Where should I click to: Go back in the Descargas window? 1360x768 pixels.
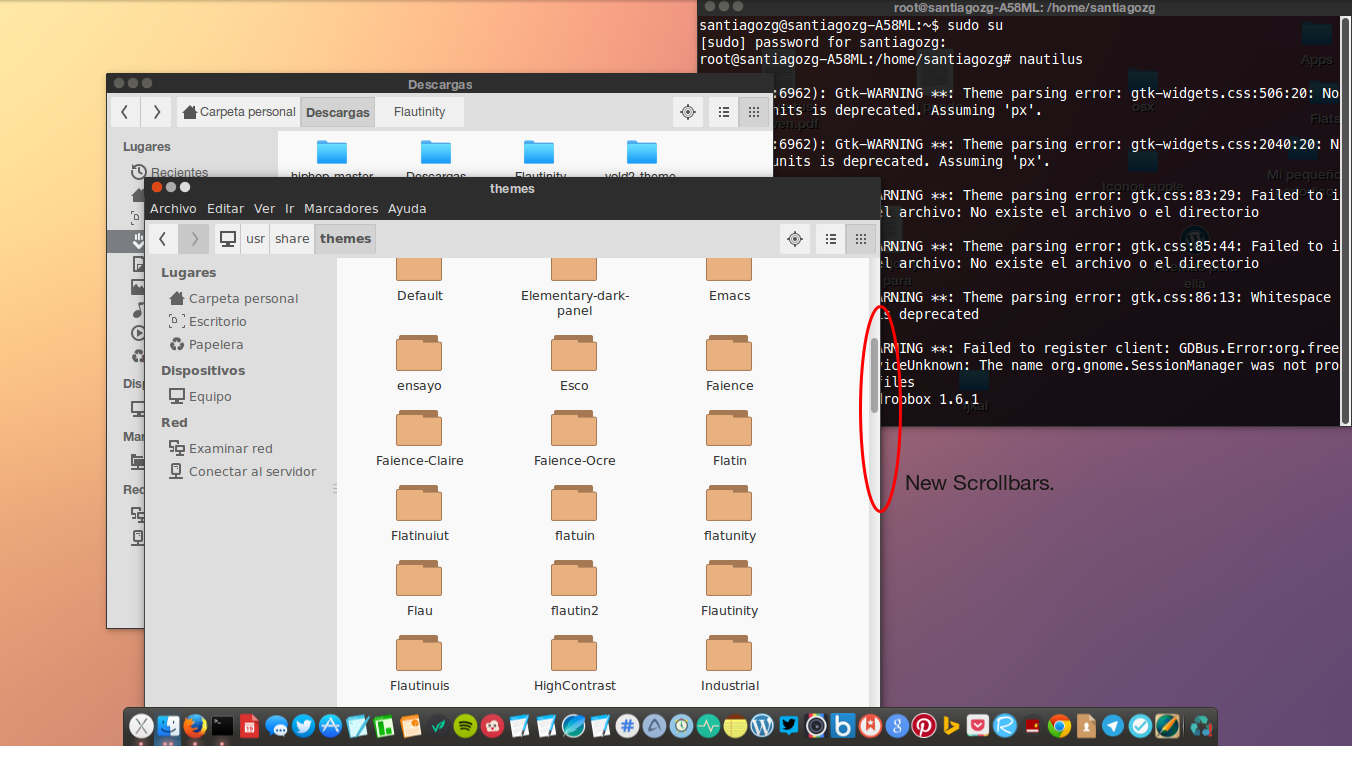(124, 112)
